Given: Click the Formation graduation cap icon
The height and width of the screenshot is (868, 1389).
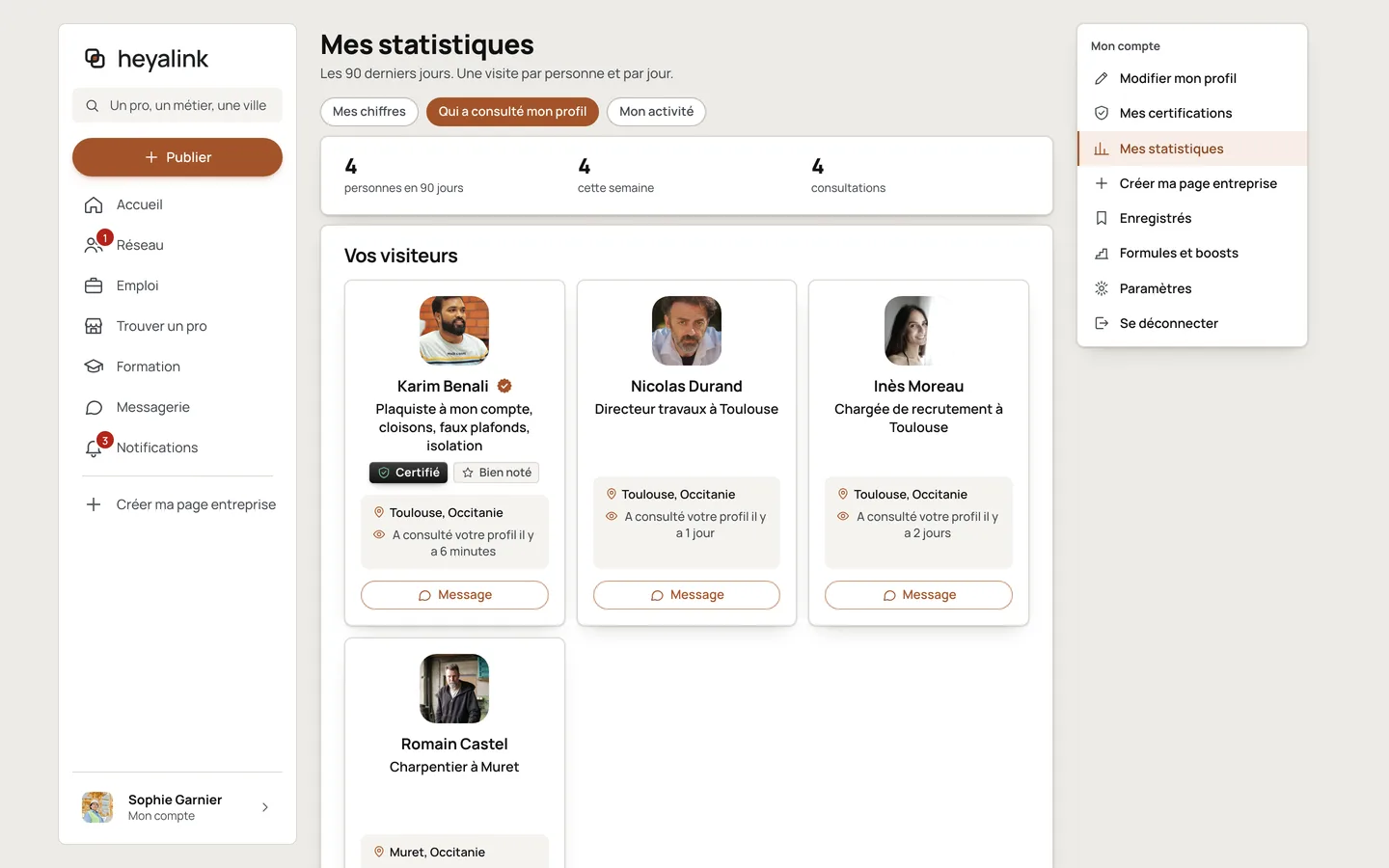Looking at the screenshot, I should [x=94, y=366].
